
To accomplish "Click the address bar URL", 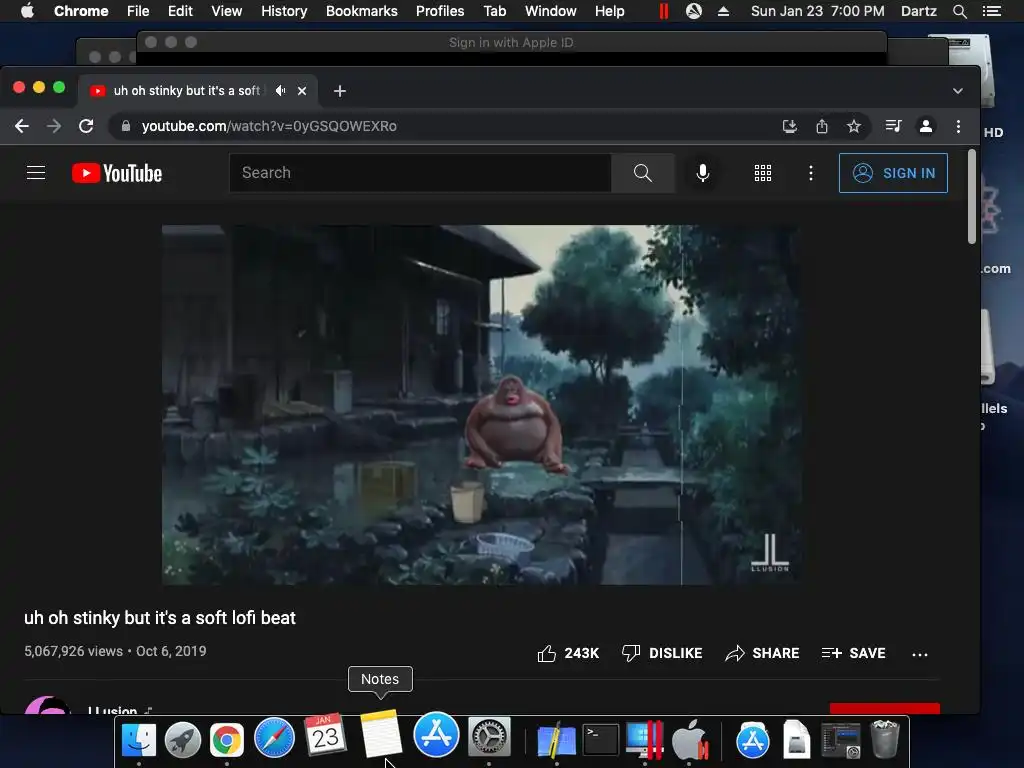I will (269, 126).
